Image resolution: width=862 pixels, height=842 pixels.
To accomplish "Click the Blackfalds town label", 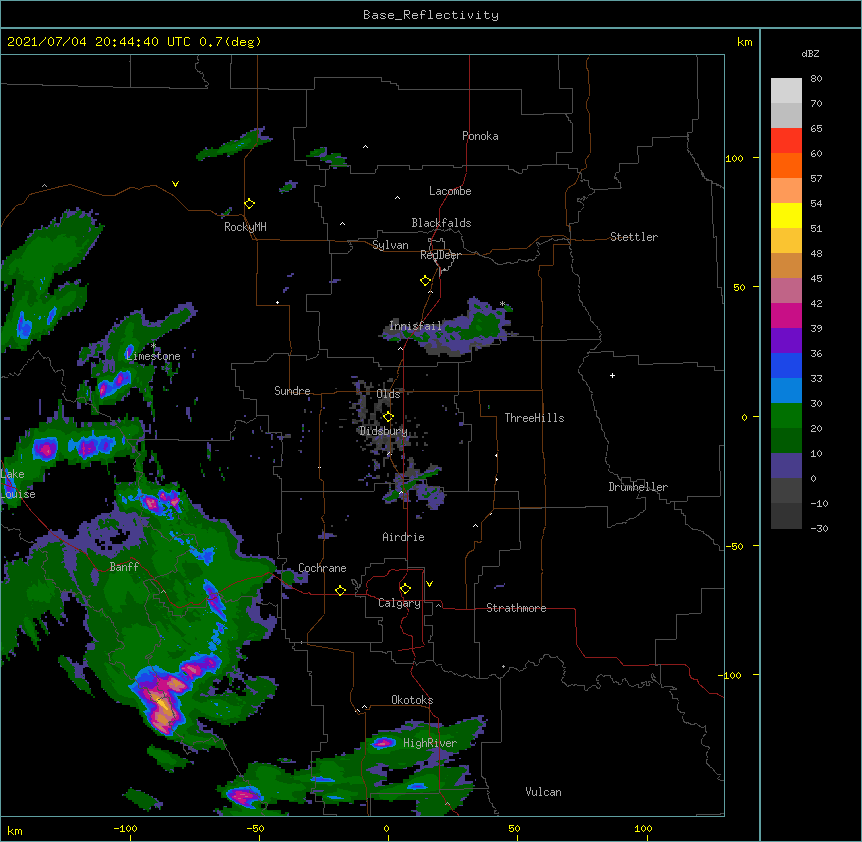I will pyautogui.click(x=441, y=223).
